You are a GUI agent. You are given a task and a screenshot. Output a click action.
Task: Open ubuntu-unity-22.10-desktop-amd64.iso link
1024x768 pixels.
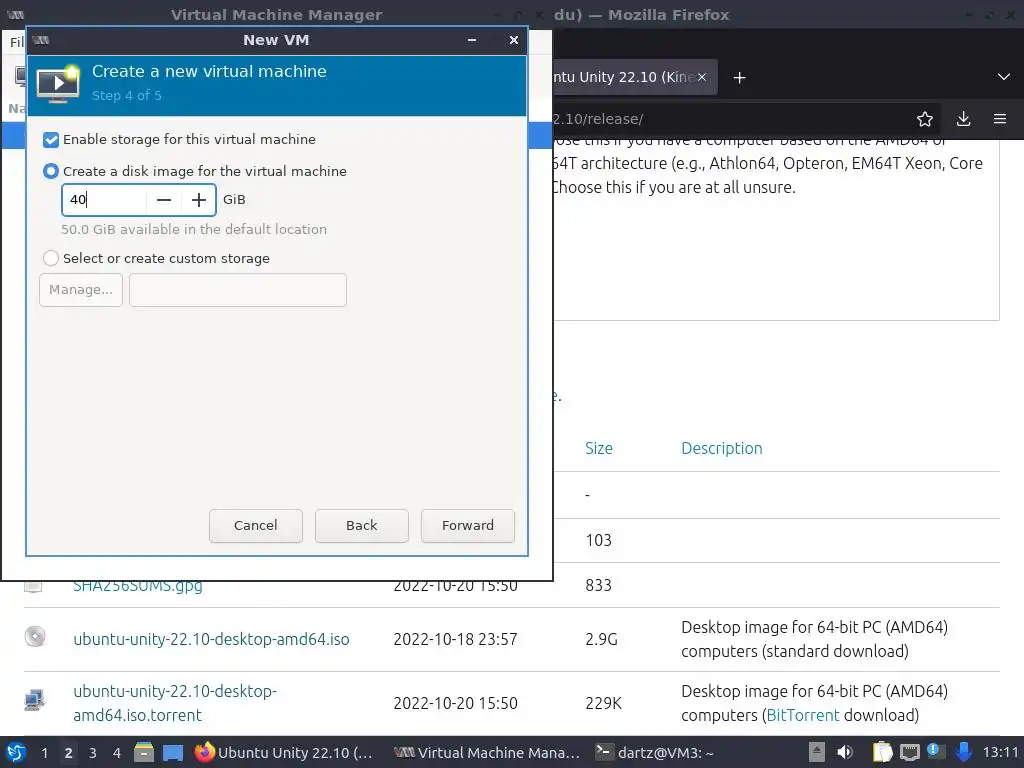(211, 639)
